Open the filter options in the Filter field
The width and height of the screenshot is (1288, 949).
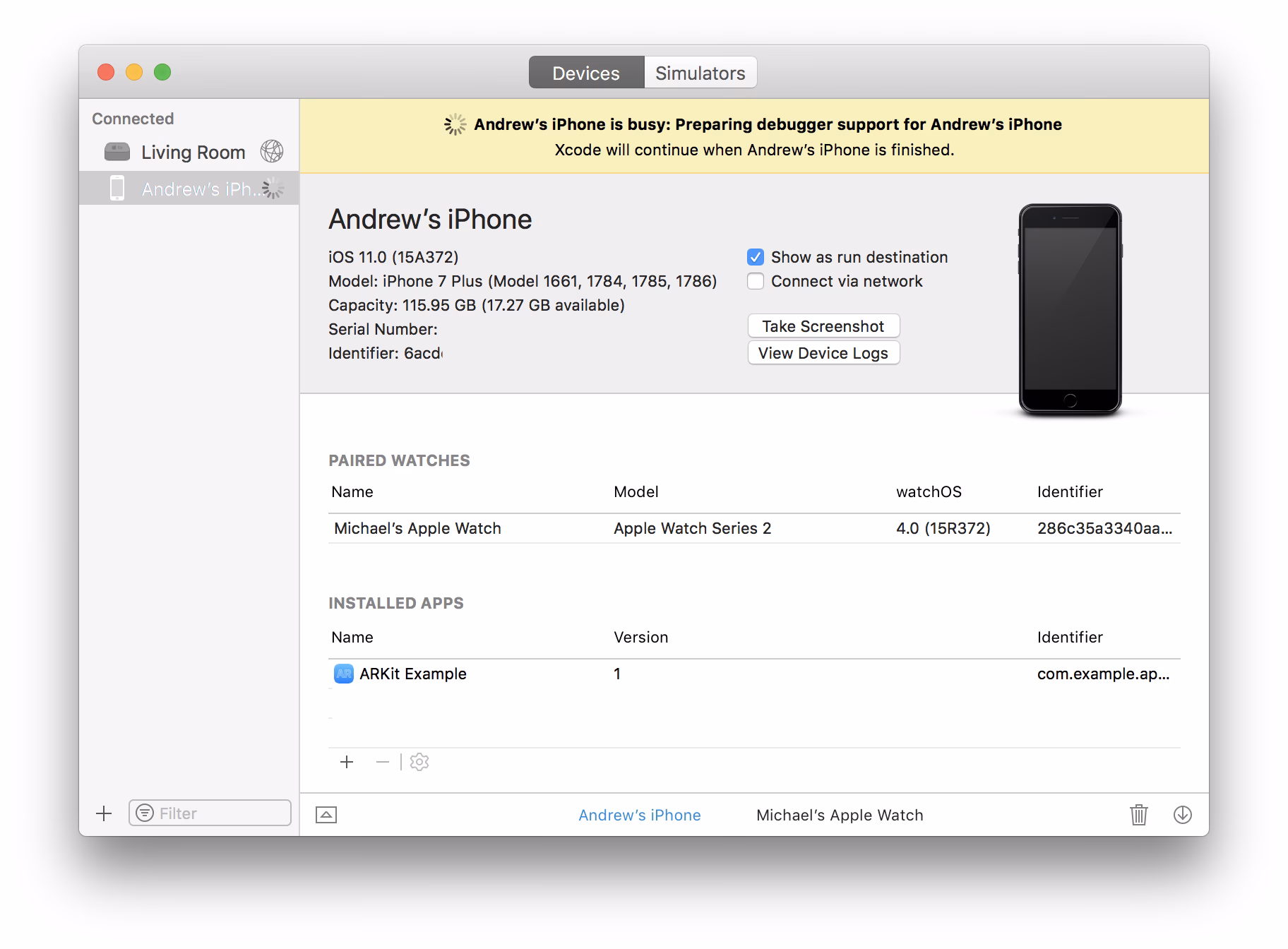(145, 813)
